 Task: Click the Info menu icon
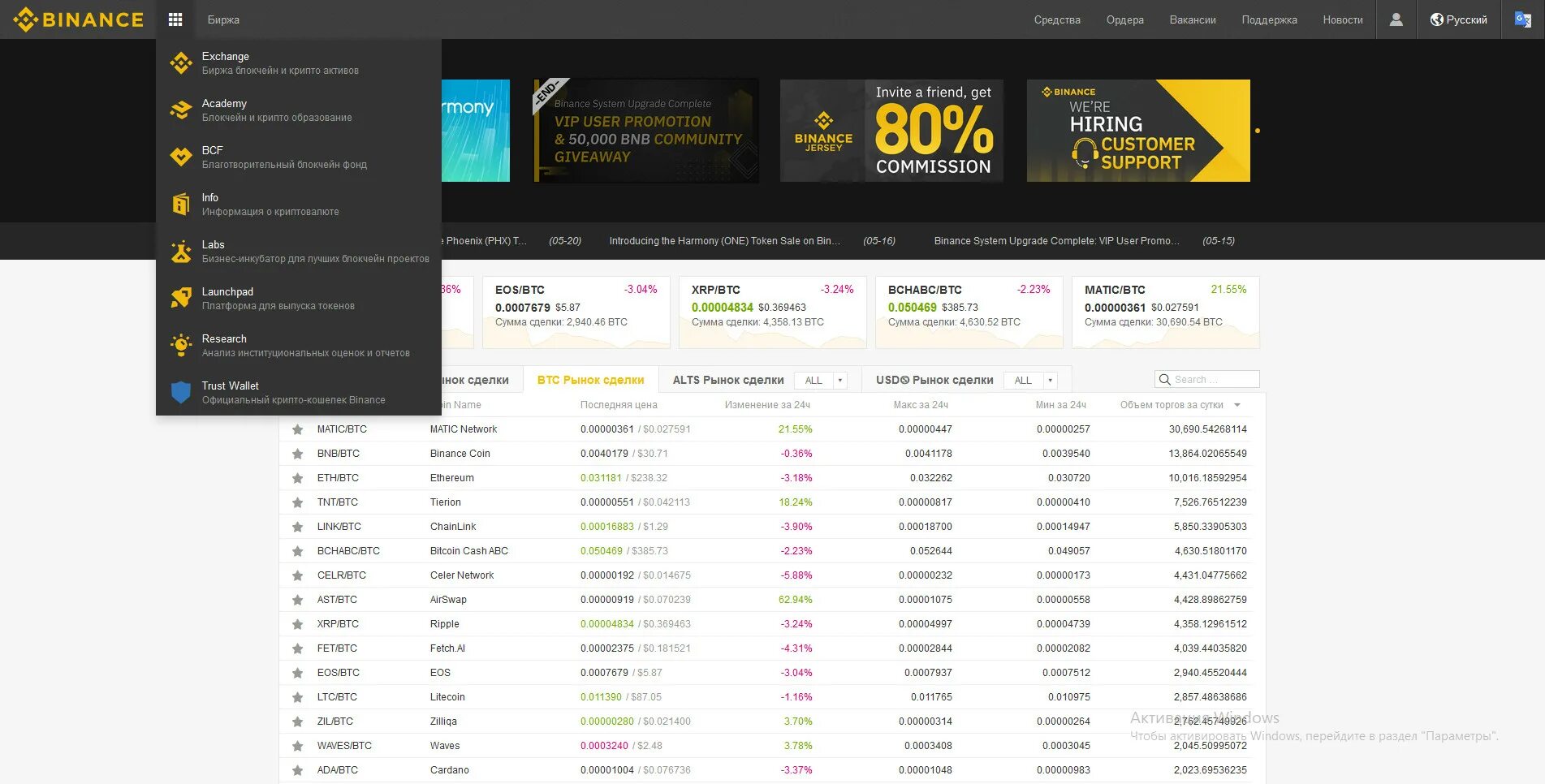181,205
